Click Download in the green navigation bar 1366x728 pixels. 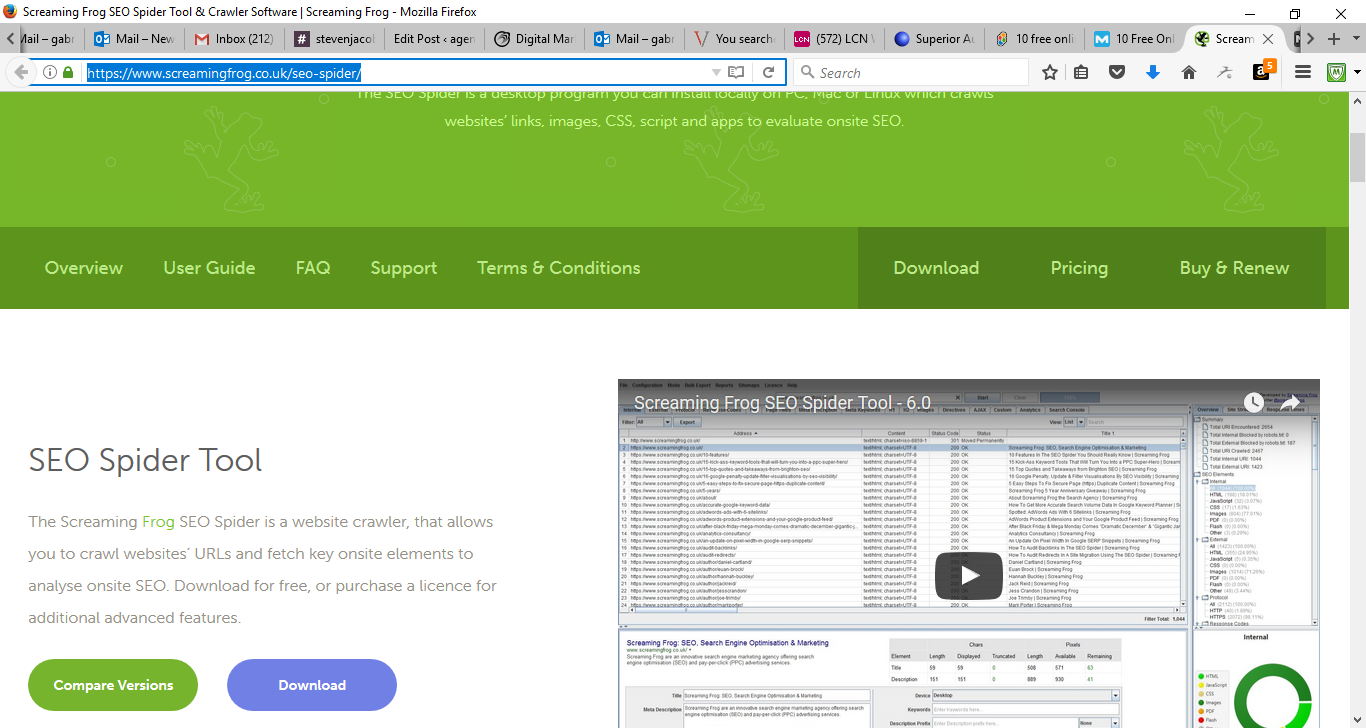(936, 268)
